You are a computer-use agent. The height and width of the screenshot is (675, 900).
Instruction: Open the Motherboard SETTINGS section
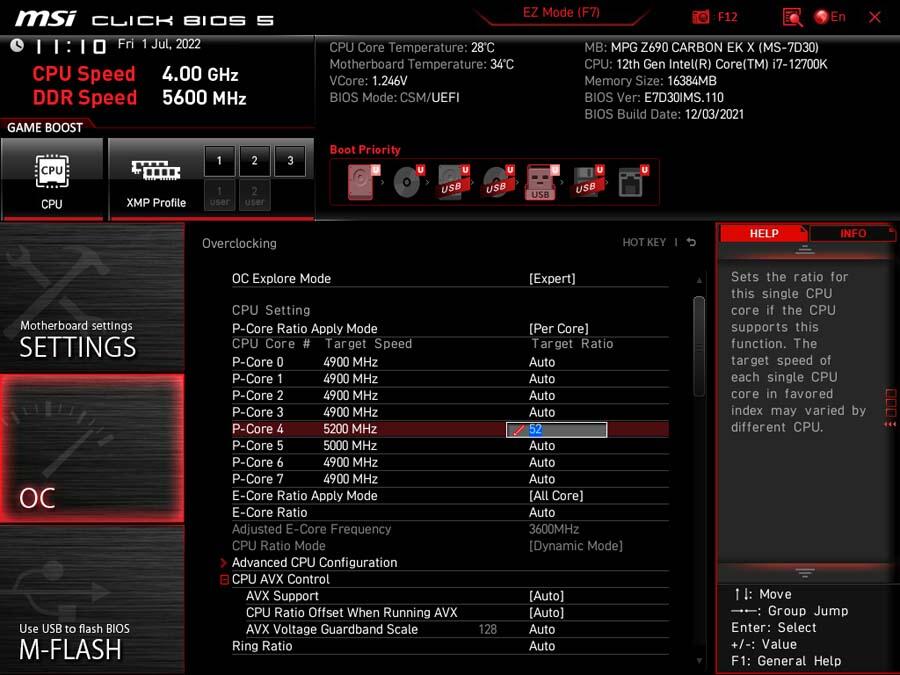point(92,297)
